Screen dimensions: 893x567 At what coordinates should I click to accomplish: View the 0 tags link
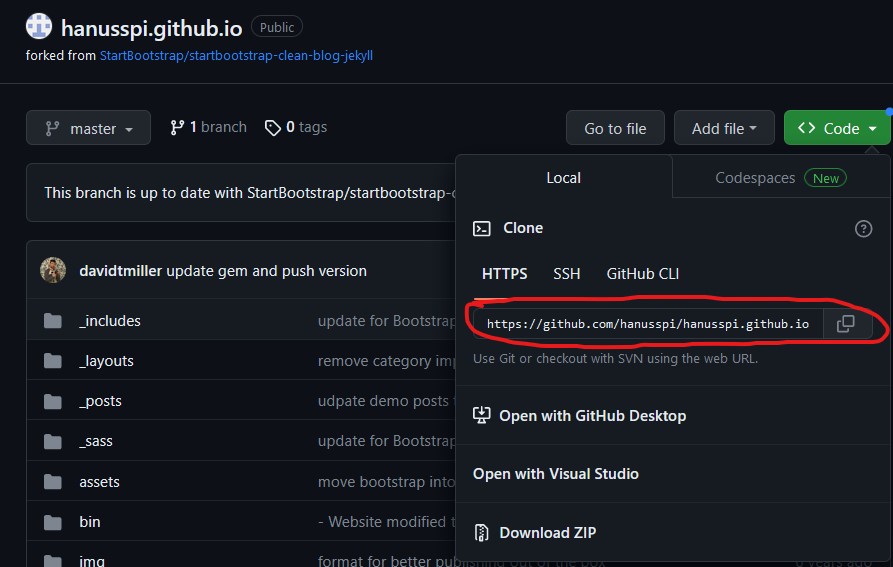pyautogui.click(x=296, y=127)
